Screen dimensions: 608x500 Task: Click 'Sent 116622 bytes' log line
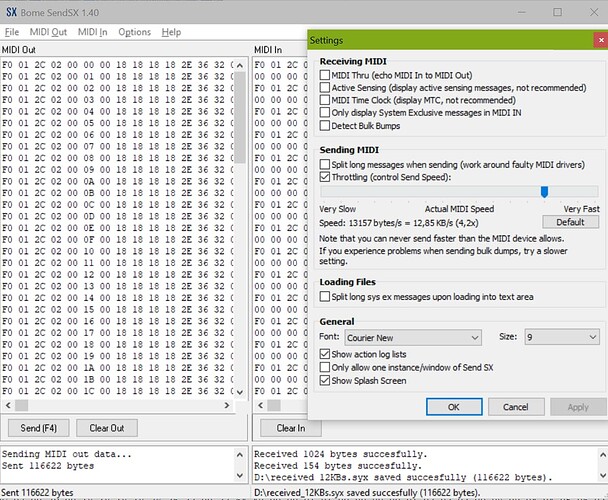(48, 465)
